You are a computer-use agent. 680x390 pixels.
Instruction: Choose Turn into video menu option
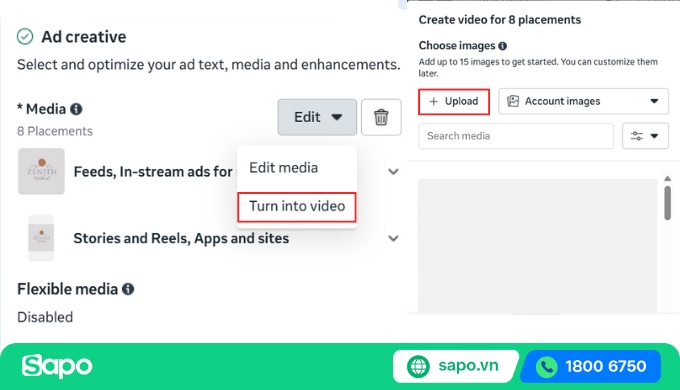[297, 206]
